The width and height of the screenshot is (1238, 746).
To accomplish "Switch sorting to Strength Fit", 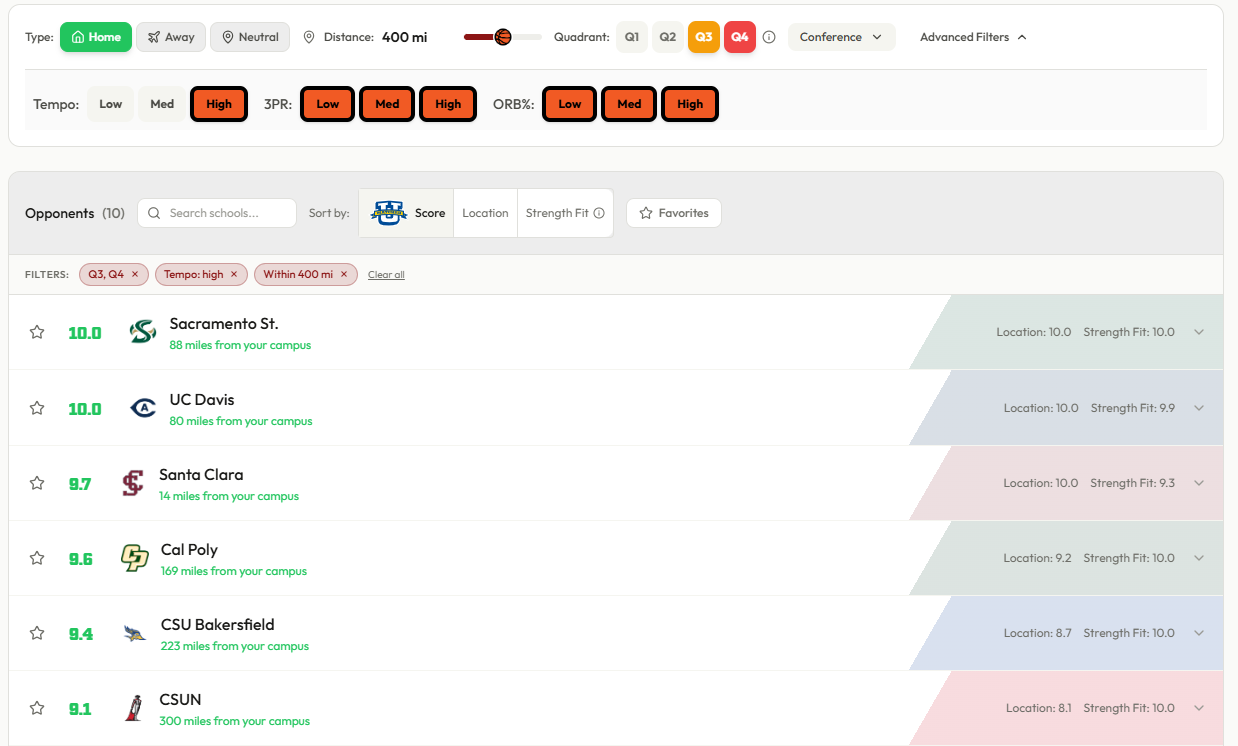I will pos(557,212).
